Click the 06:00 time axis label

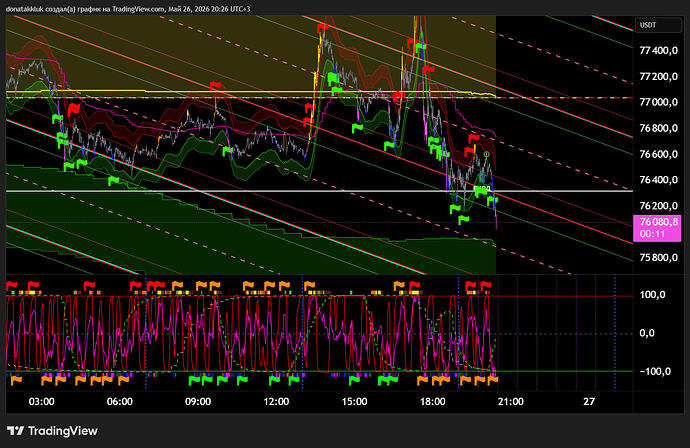tap(120, 401)
